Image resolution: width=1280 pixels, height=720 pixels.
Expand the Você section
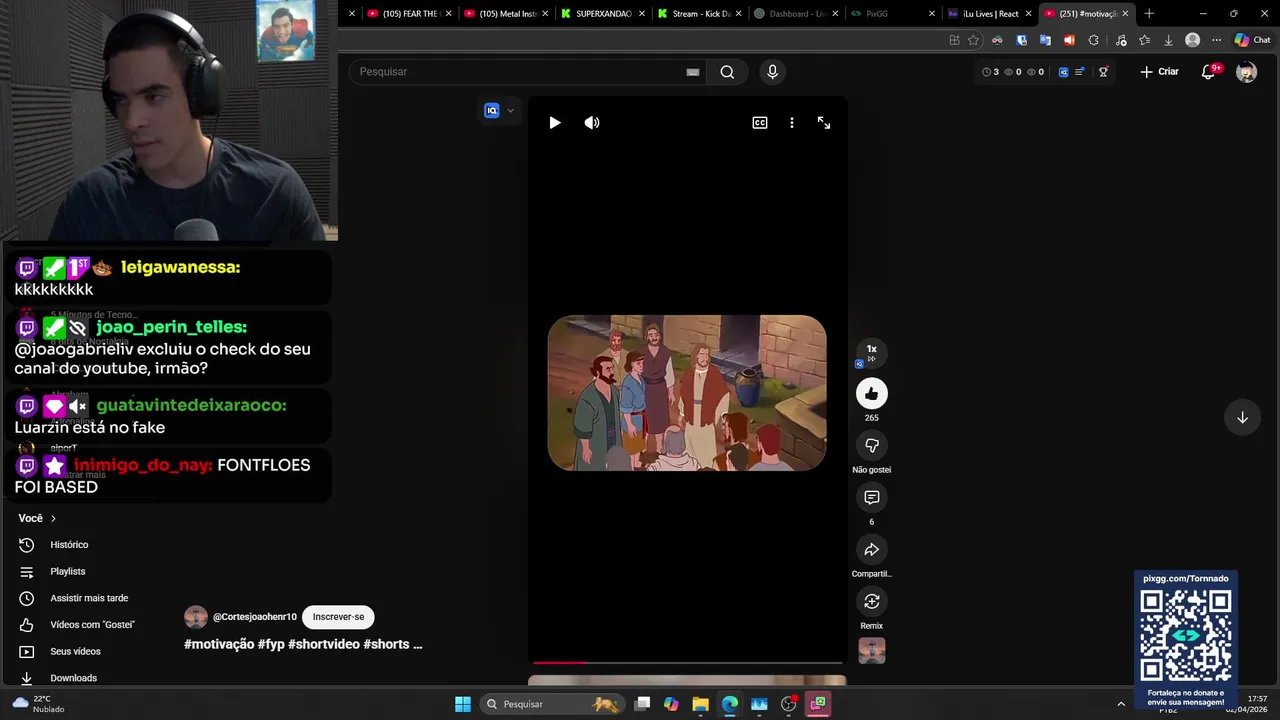(x=37, y=518)
